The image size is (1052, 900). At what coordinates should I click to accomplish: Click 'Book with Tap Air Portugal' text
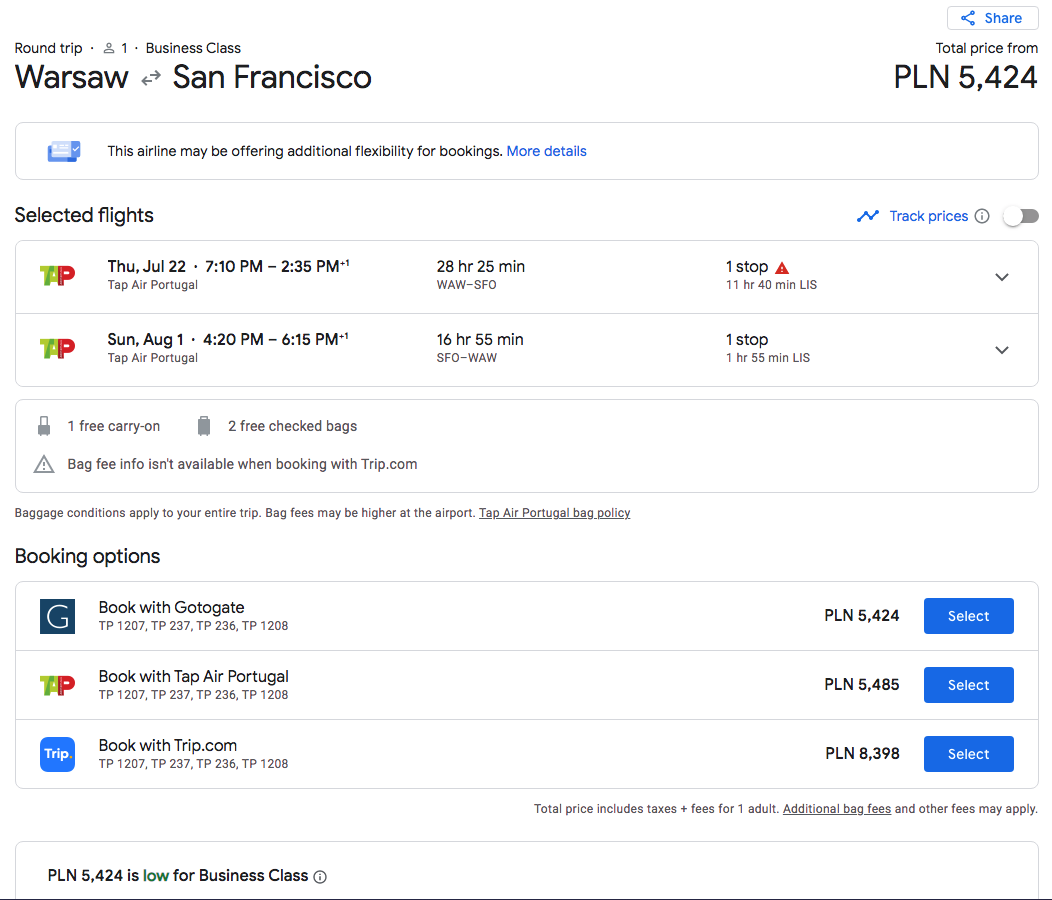[x=193, y=677]
